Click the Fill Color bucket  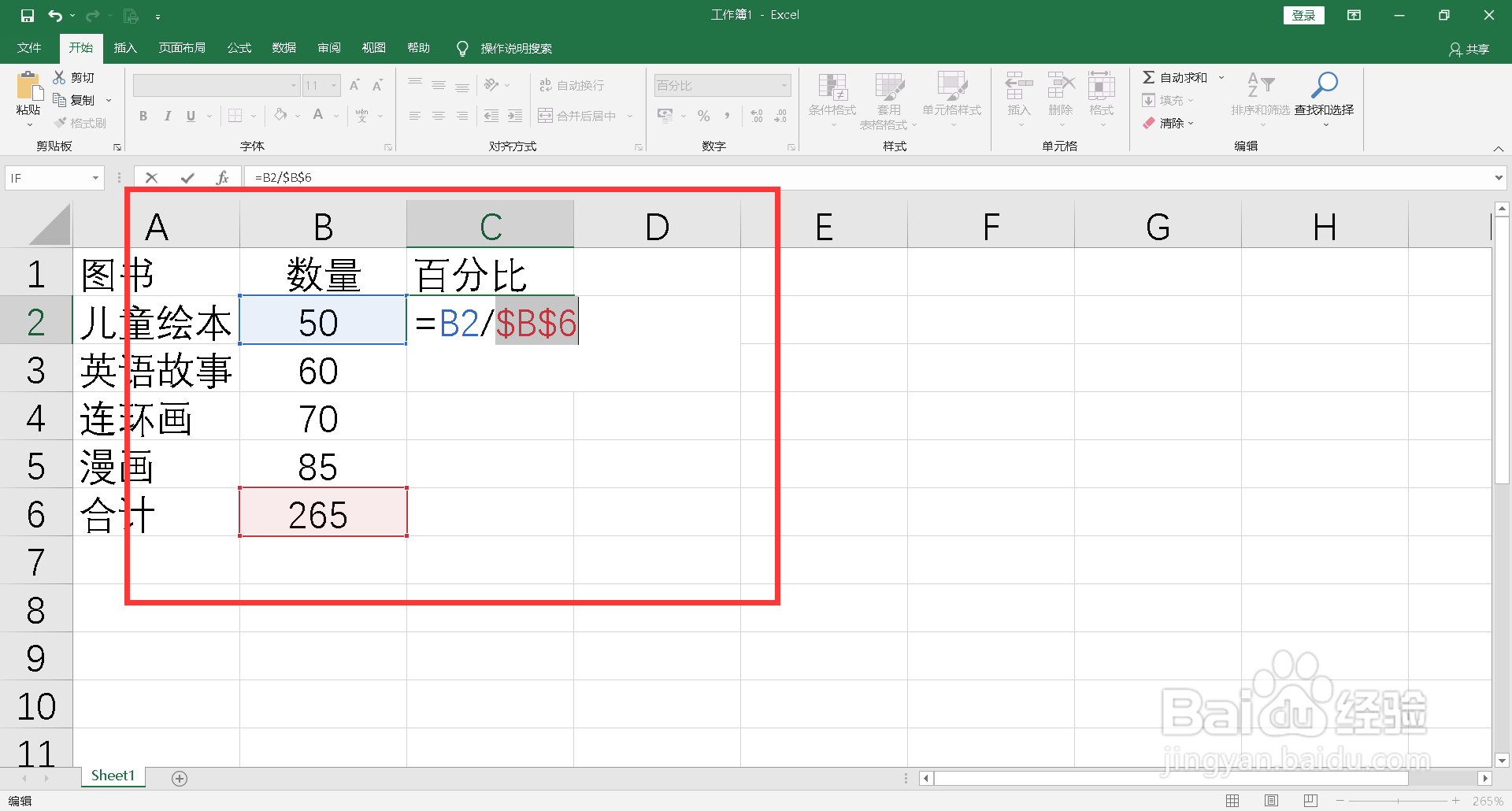click(x=280, y=115)
